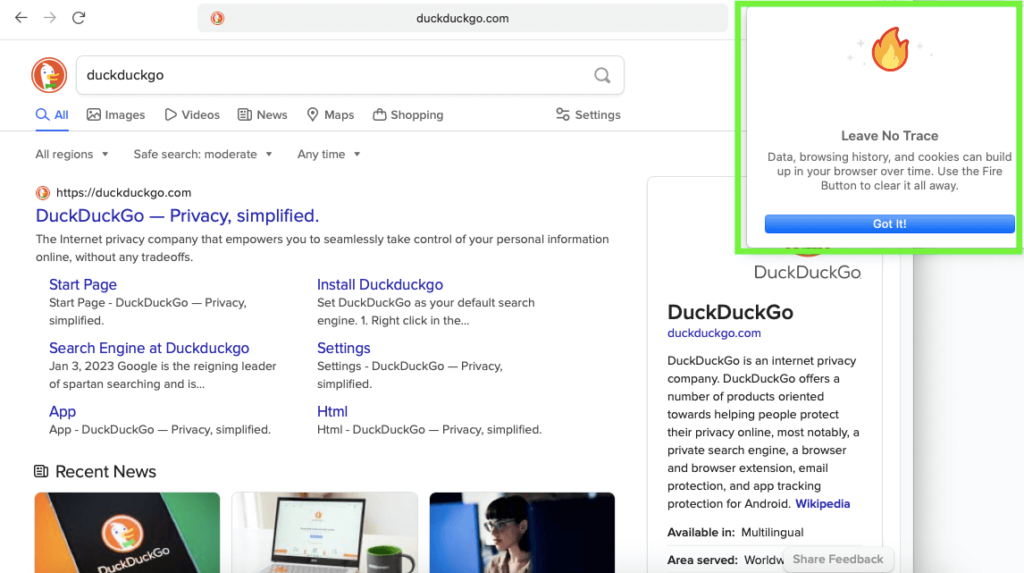Reload the page with refresh icon
The height and width of the screenshot is (573, 1024).
[78, 18]
